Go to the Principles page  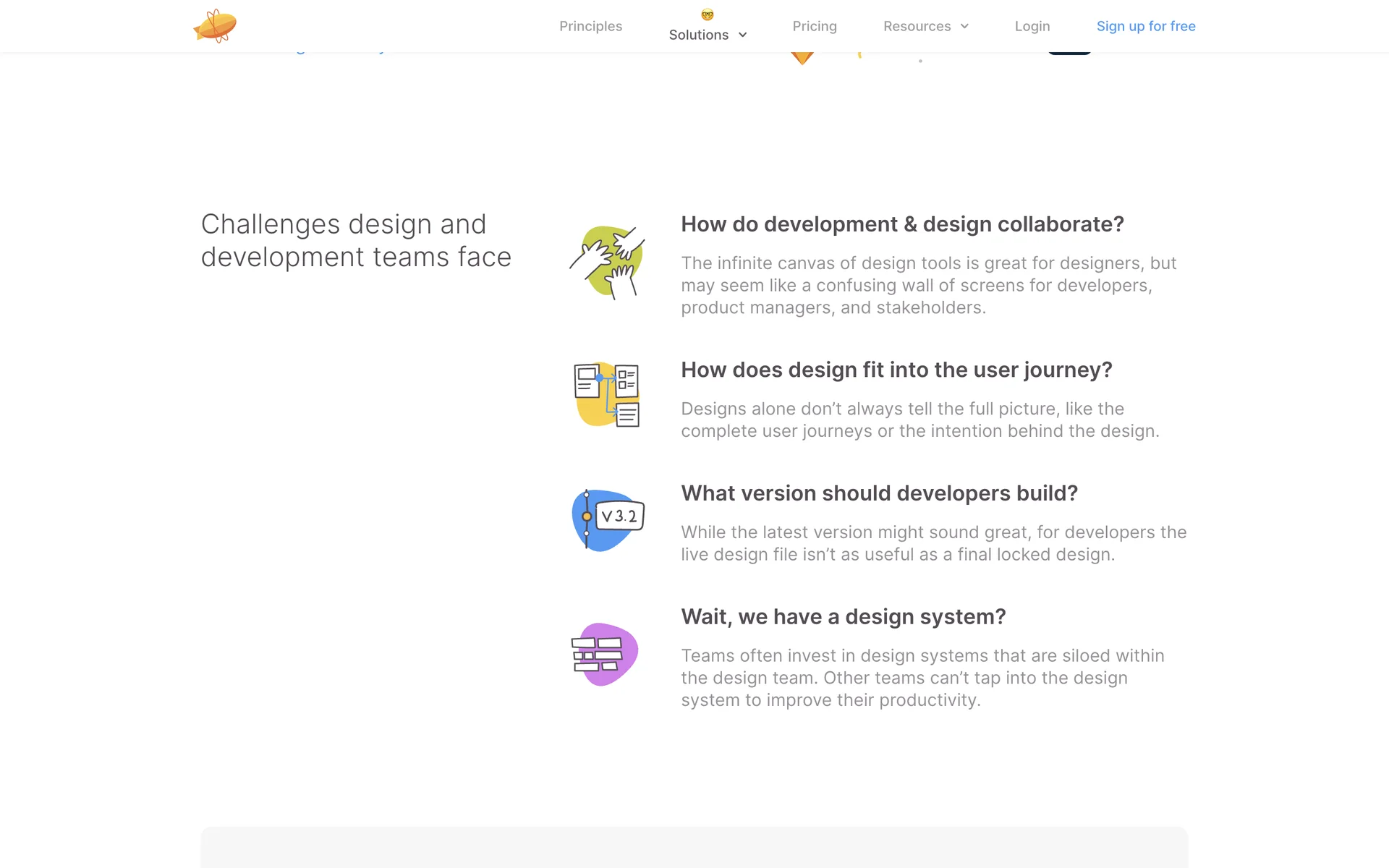[x=590, y=26]
